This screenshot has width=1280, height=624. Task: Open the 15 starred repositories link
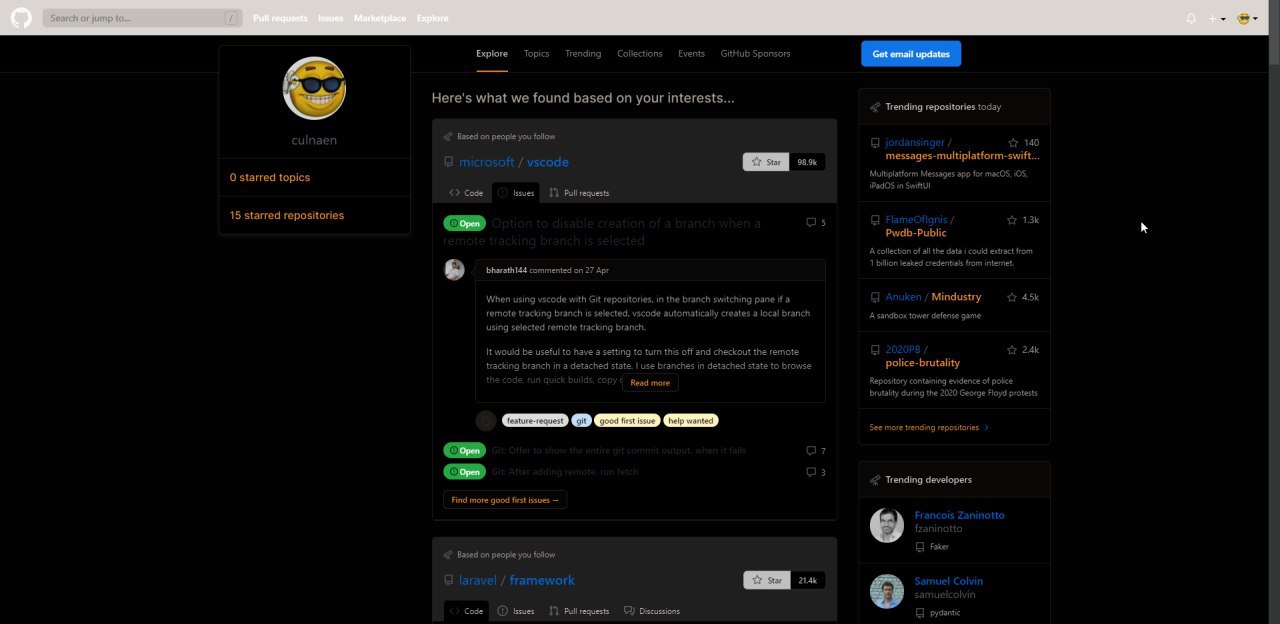287,215
